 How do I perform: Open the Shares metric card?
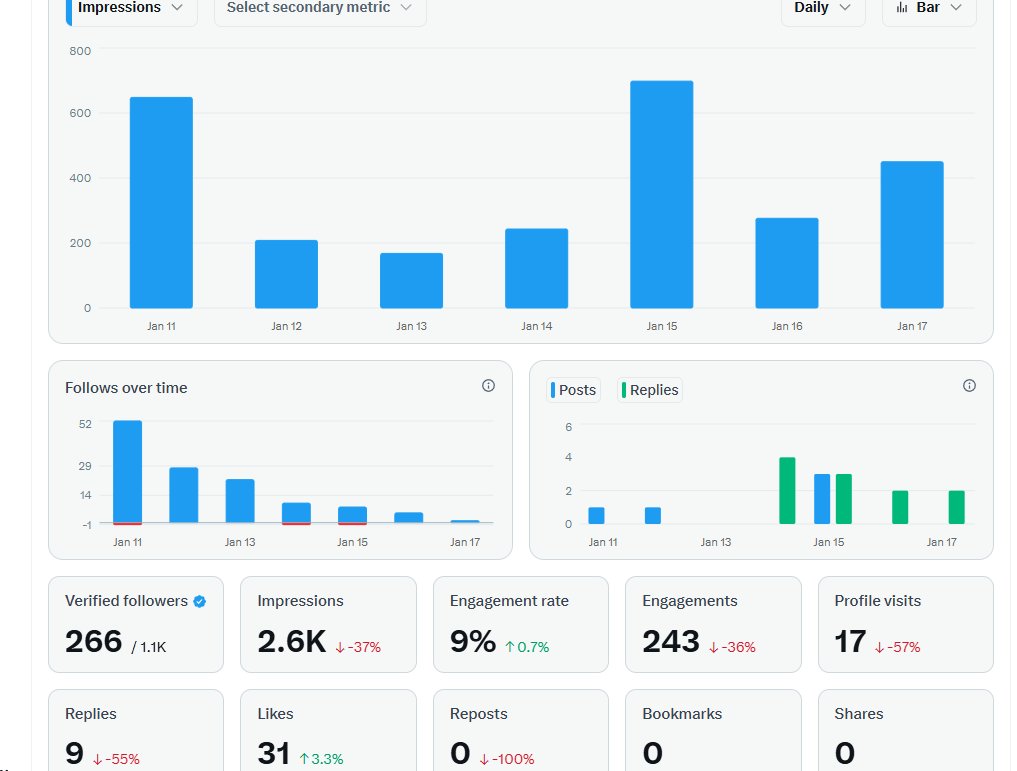coord(906,730)
